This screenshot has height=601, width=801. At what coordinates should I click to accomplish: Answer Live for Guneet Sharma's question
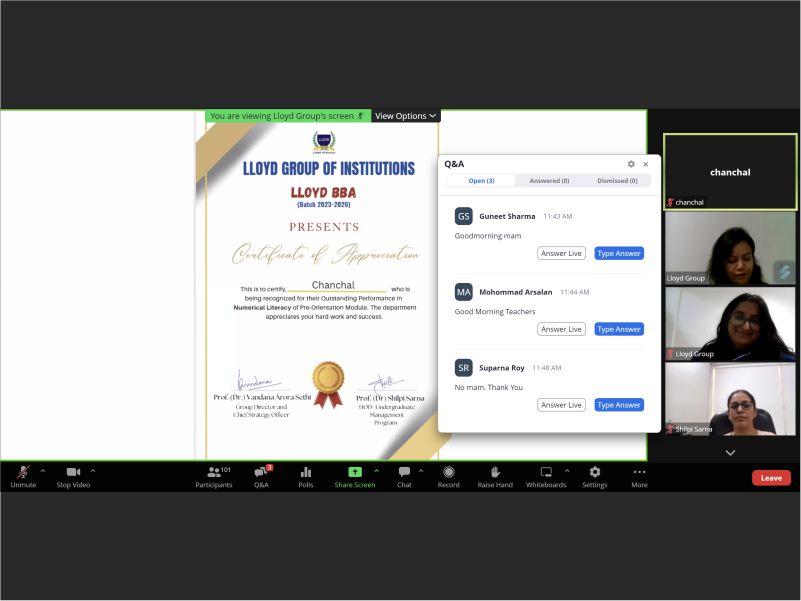(x=561, y=253)
